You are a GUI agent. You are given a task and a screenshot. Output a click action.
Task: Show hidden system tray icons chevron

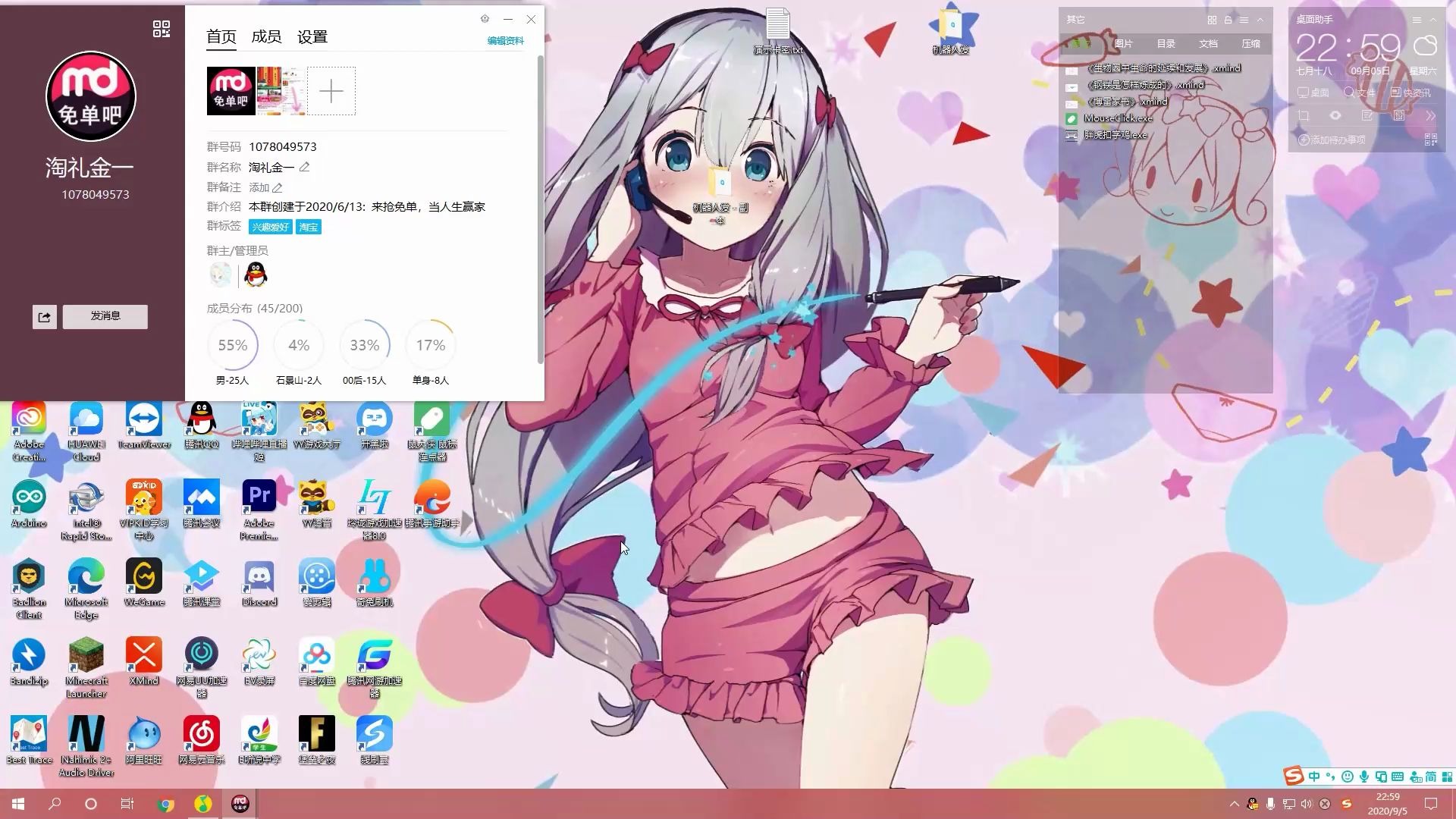click(x=1234, y=804)
